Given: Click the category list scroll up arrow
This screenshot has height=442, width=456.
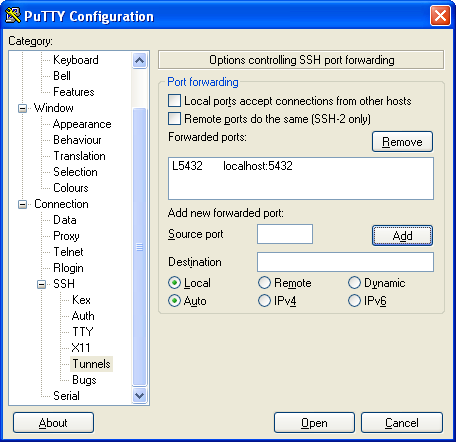Looking at the screenshot, I should click(139, 60).
